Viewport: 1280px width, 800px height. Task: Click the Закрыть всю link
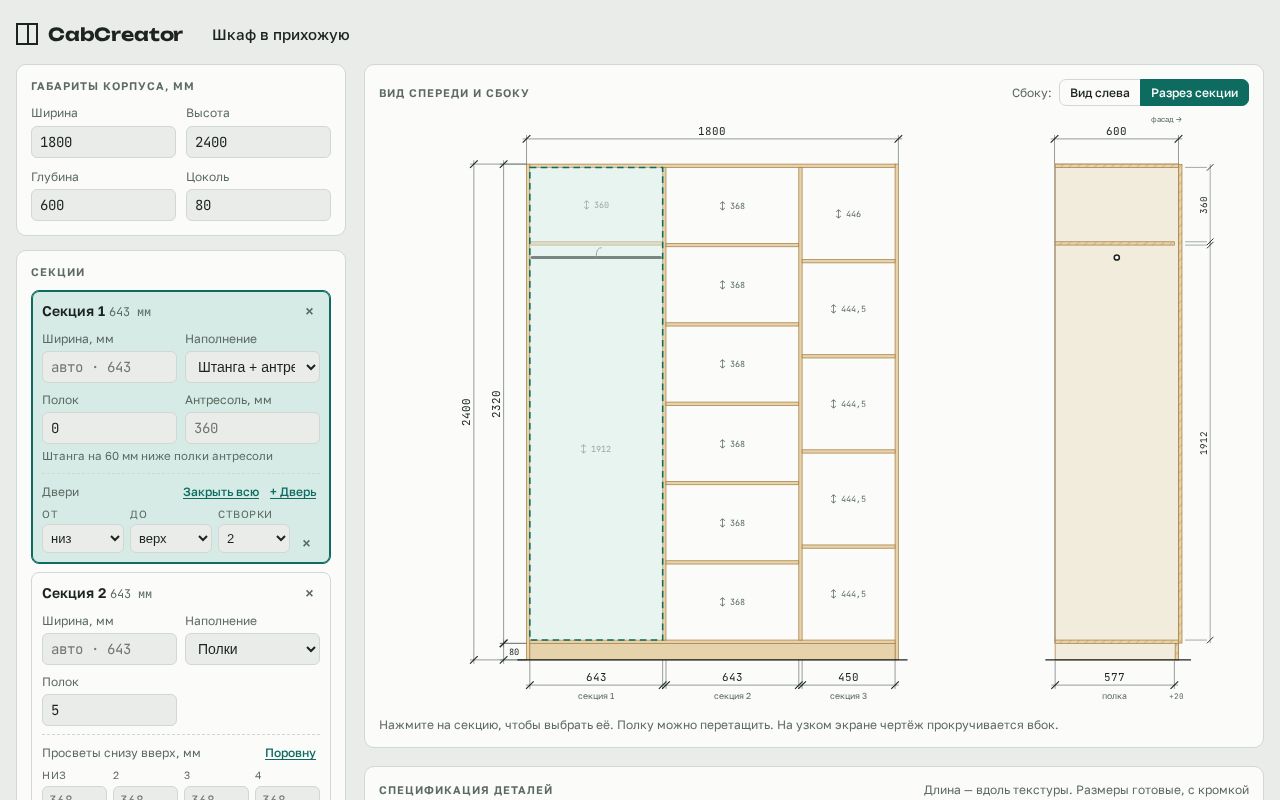point(221,492)
